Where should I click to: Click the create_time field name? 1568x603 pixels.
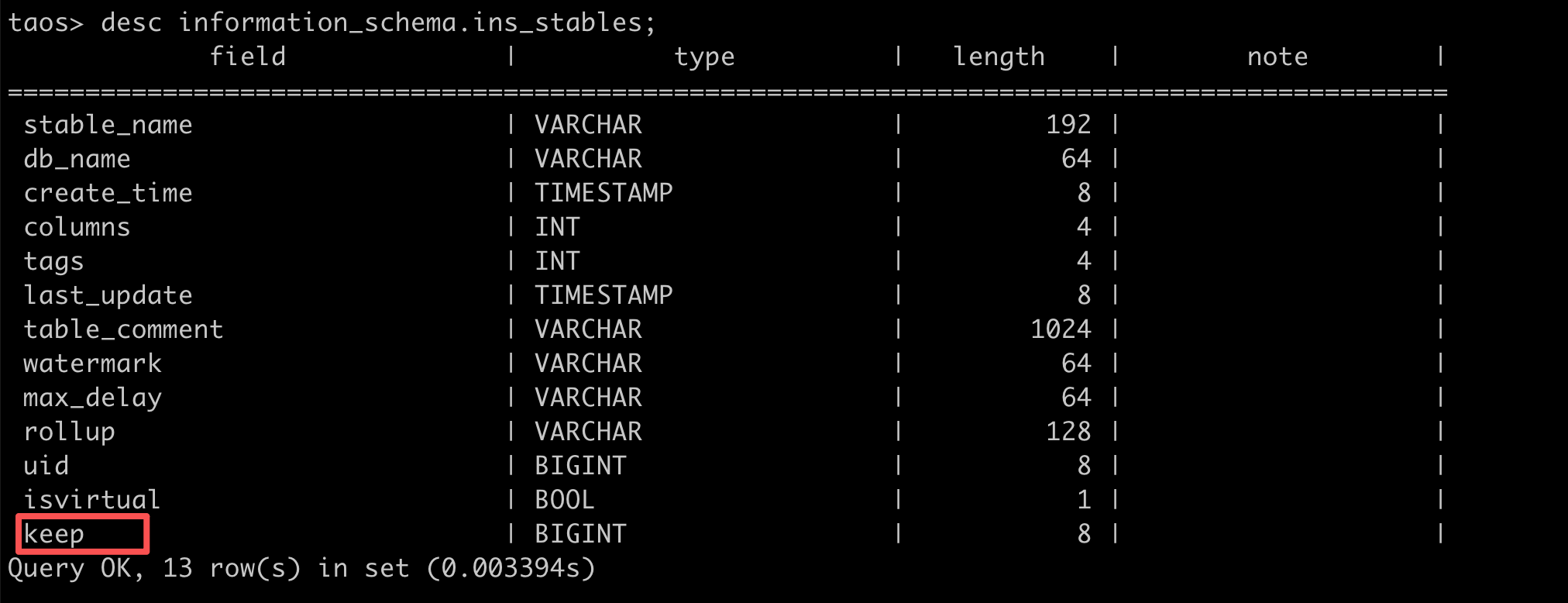(x=108, y=193)
